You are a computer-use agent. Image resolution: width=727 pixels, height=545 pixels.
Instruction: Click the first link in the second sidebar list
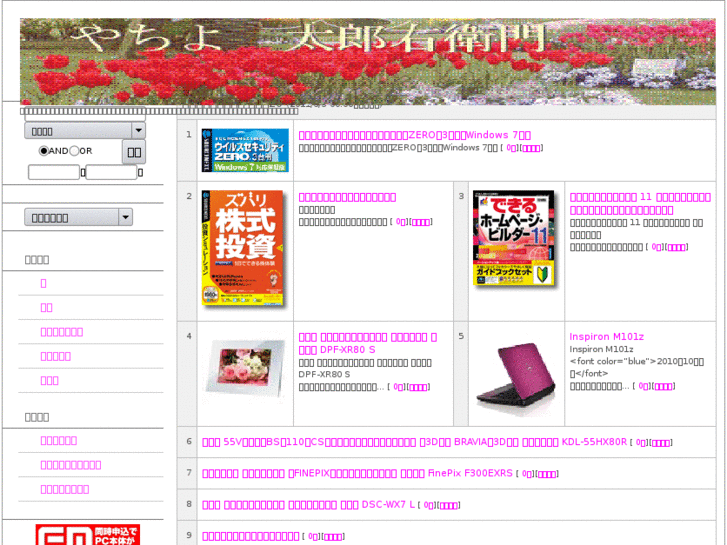pyautogui.click(x=58, y=441)
